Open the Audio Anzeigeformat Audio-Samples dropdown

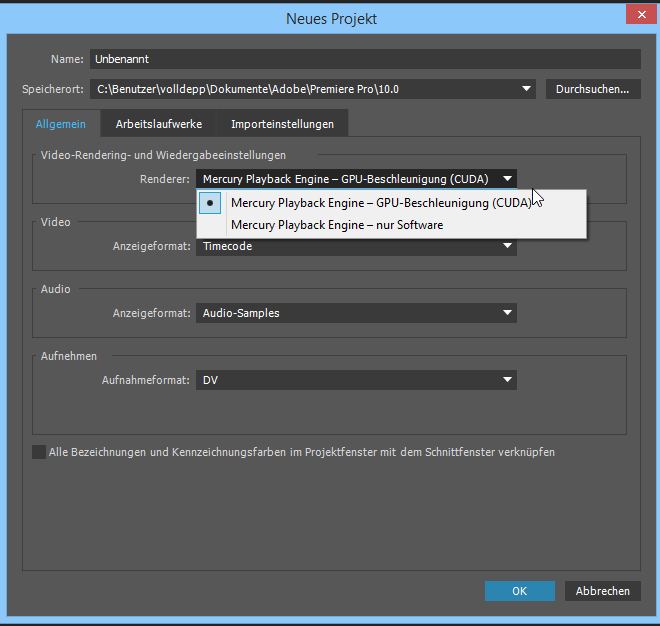coord(356,313)
